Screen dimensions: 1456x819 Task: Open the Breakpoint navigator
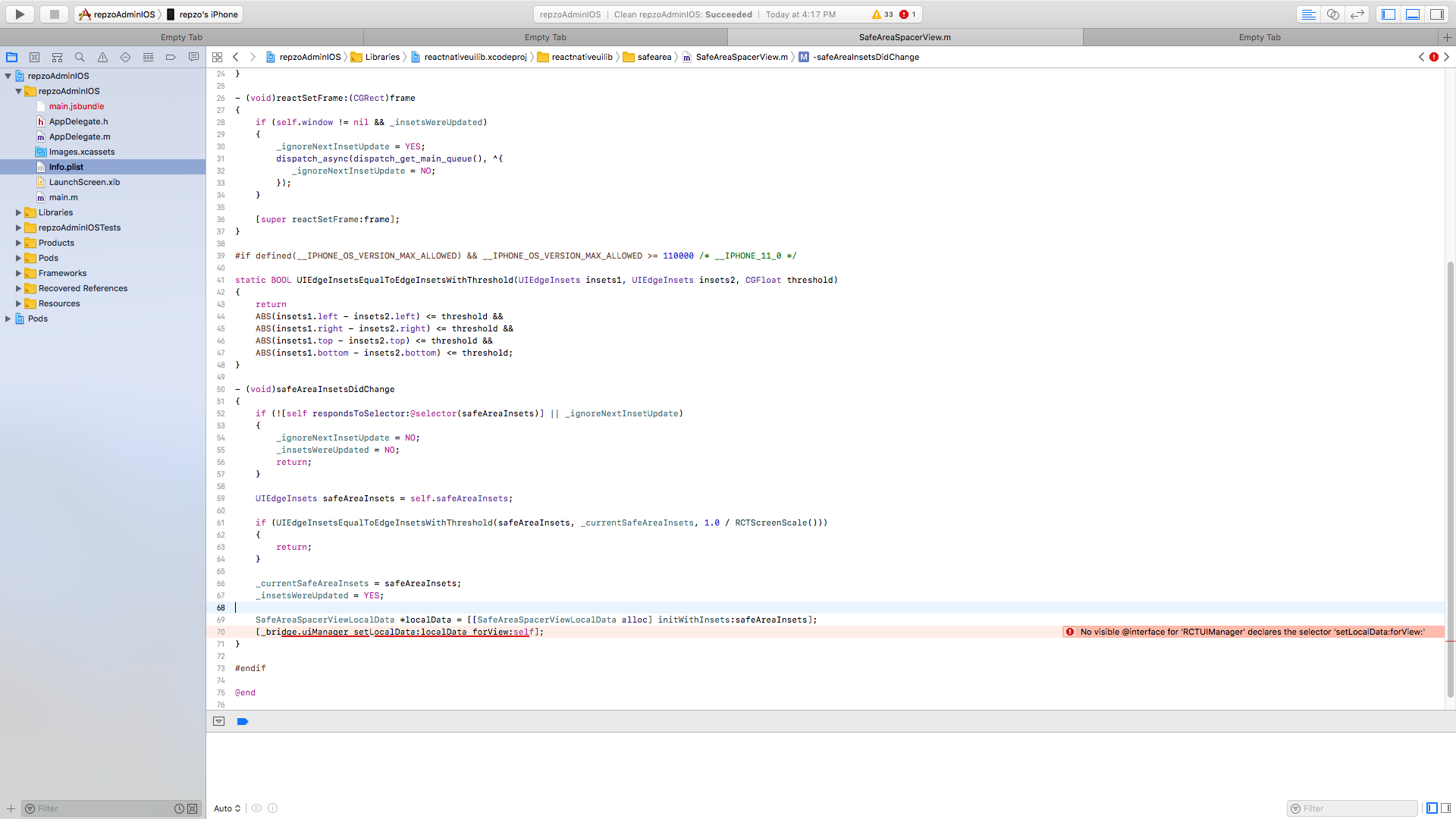[x=171, y=57]
